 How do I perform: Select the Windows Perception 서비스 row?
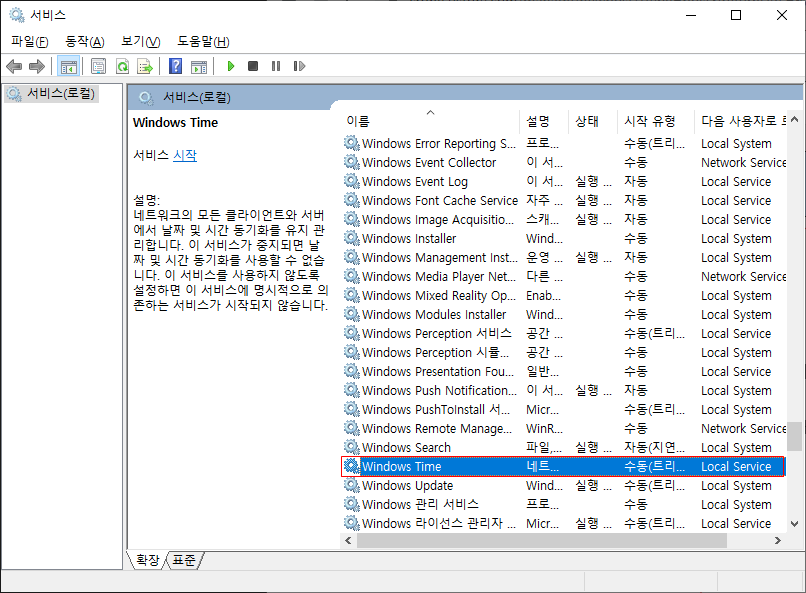(x=563, y=333)
